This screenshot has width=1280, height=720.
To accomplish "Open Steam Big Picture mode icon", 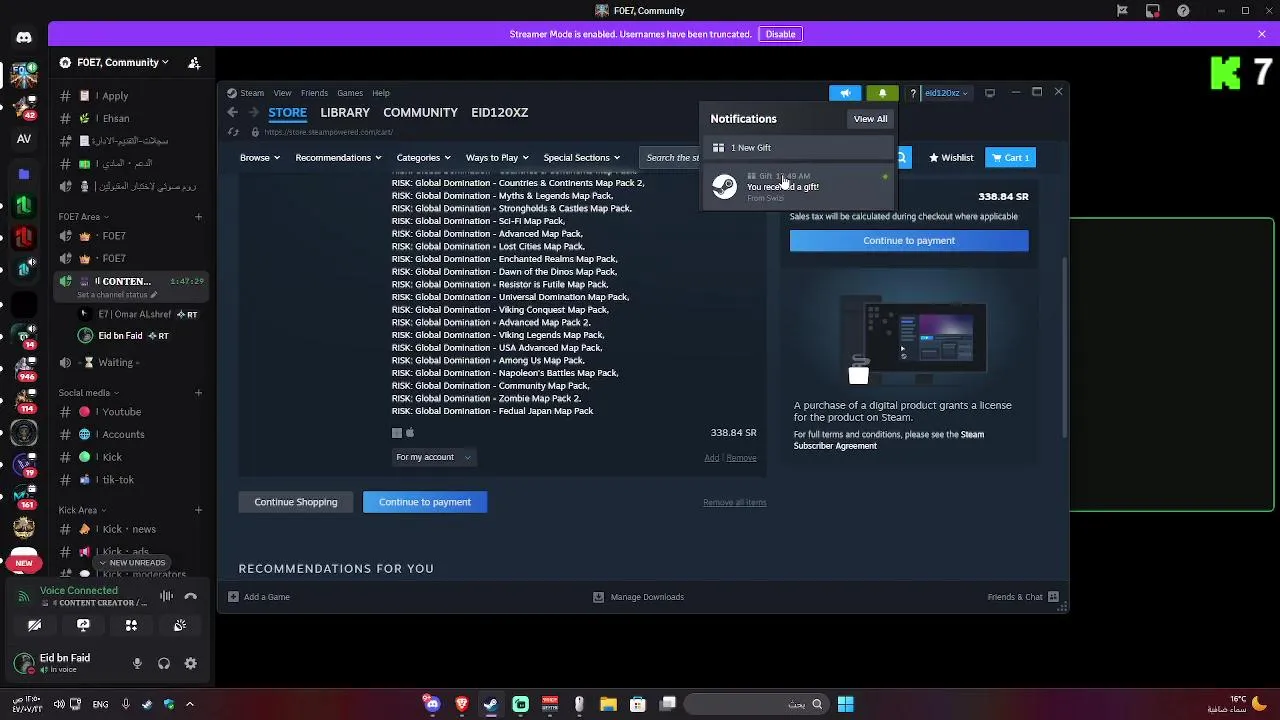I will click(x=990, y=93).
